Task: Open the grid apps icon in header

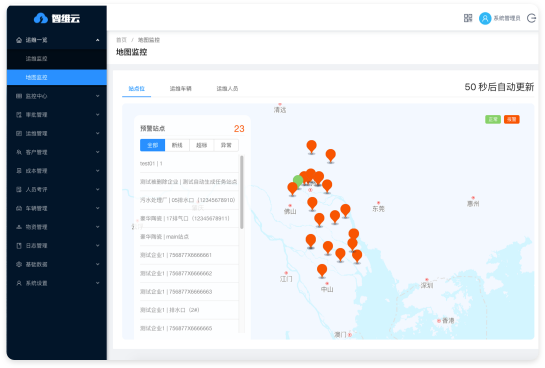Action: (x=468, y=18)
